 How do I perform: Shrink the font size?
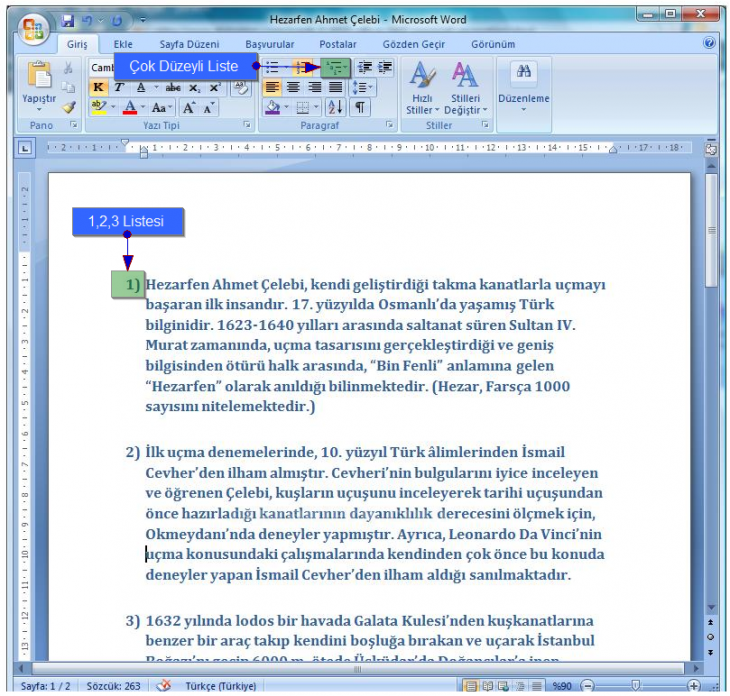[209, 108]
